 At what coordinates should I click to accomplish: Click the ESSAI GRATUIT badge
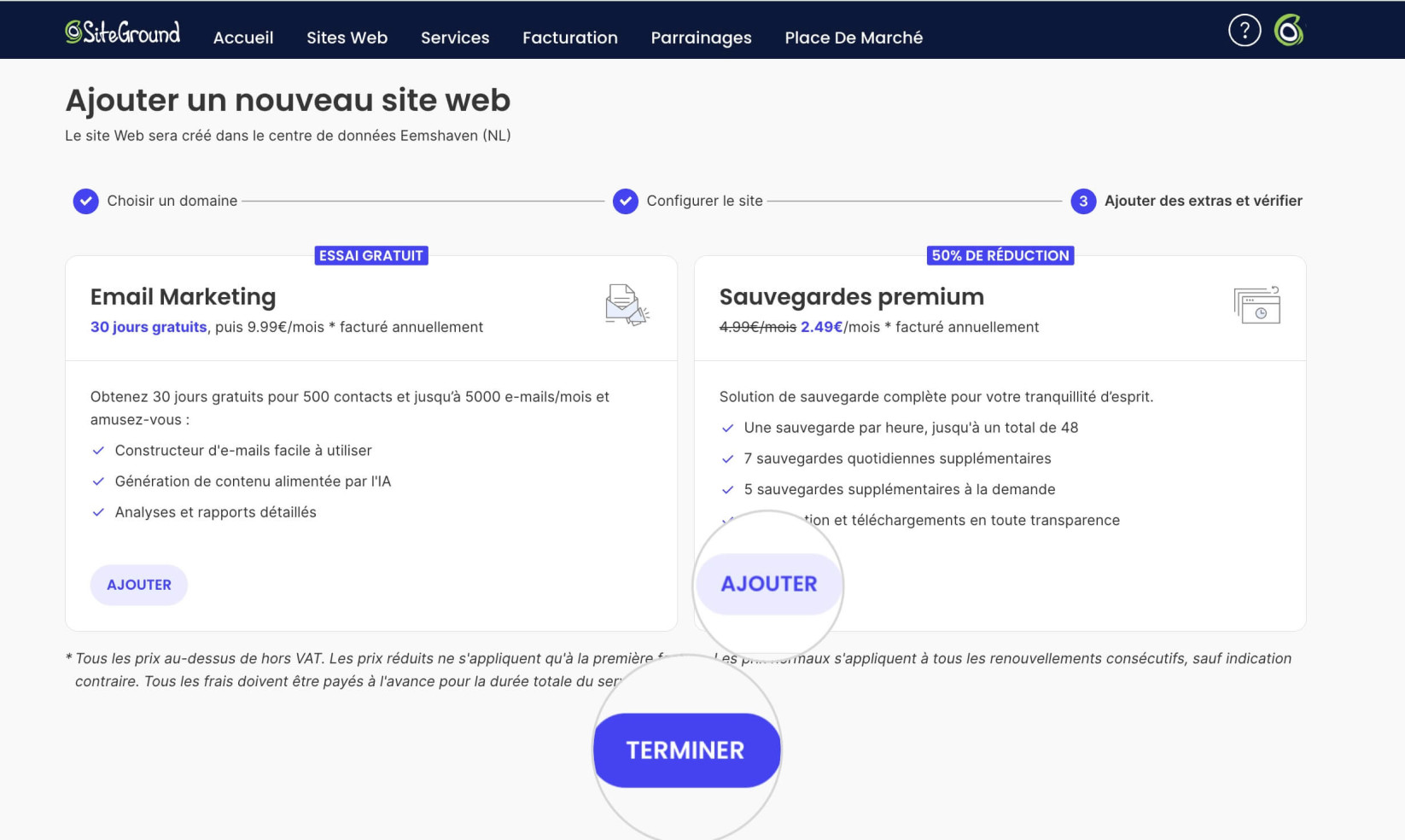tap(371, 255)
